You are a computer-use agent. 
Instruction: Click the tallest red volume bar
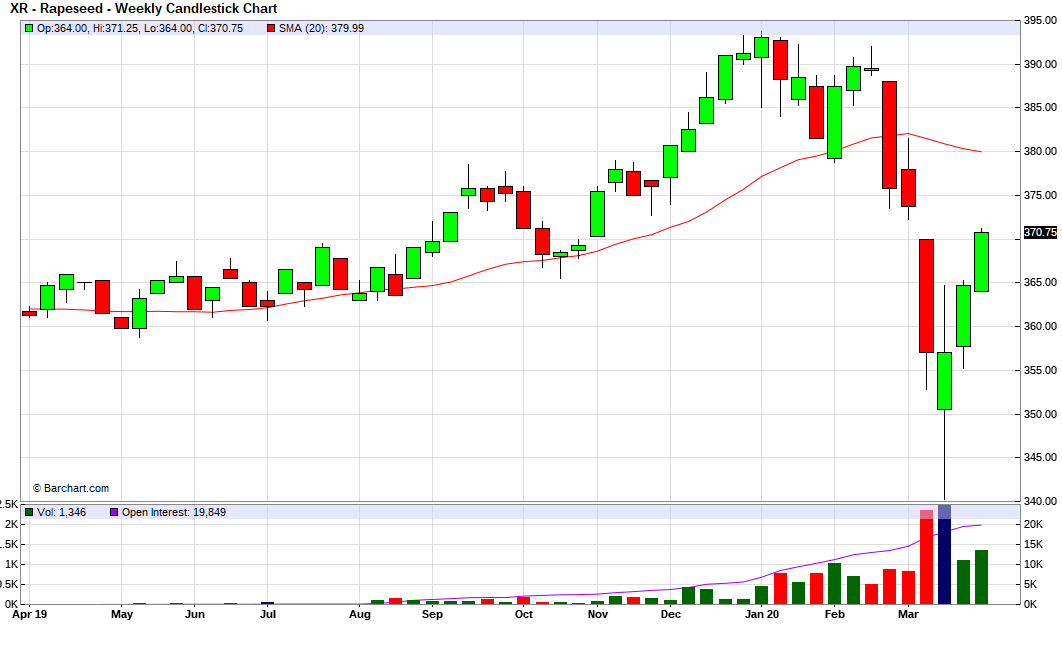click(926, 560)
